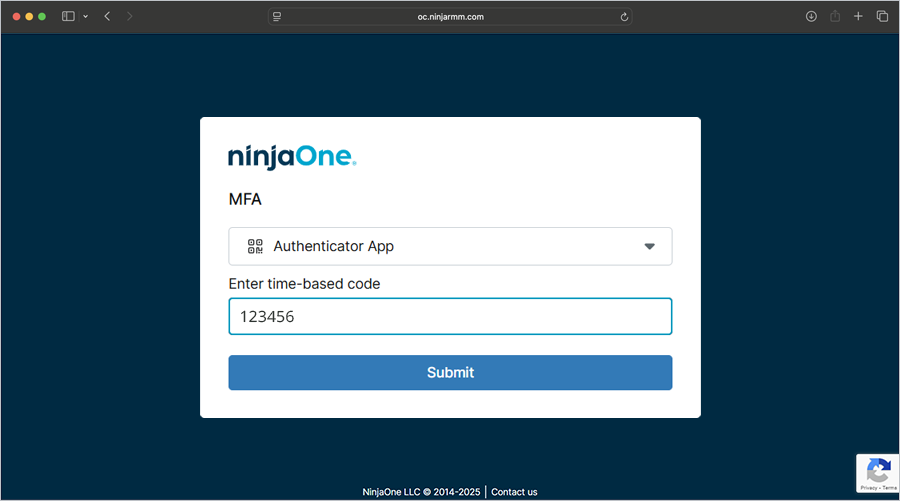Open a new tab with plus icon
Image resolution: width=900 pixels, height=501 pixels.
[858, 17]
